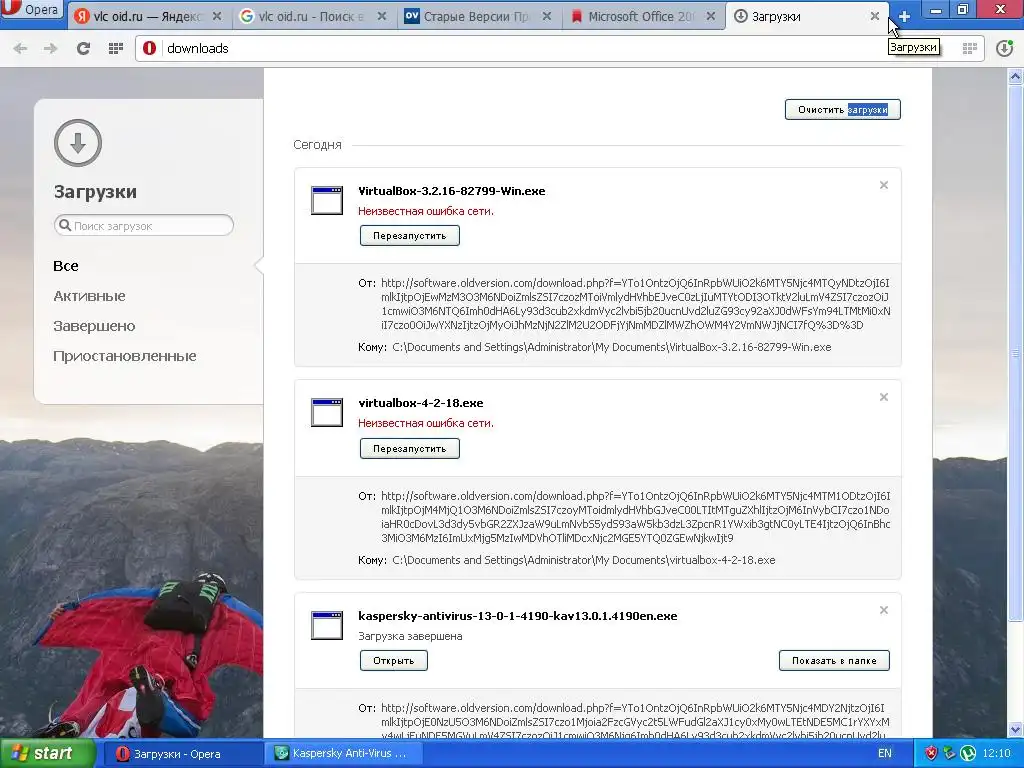Open a new tab with plus button
This screenshot has height=768, width=1024.
[904, 16]
